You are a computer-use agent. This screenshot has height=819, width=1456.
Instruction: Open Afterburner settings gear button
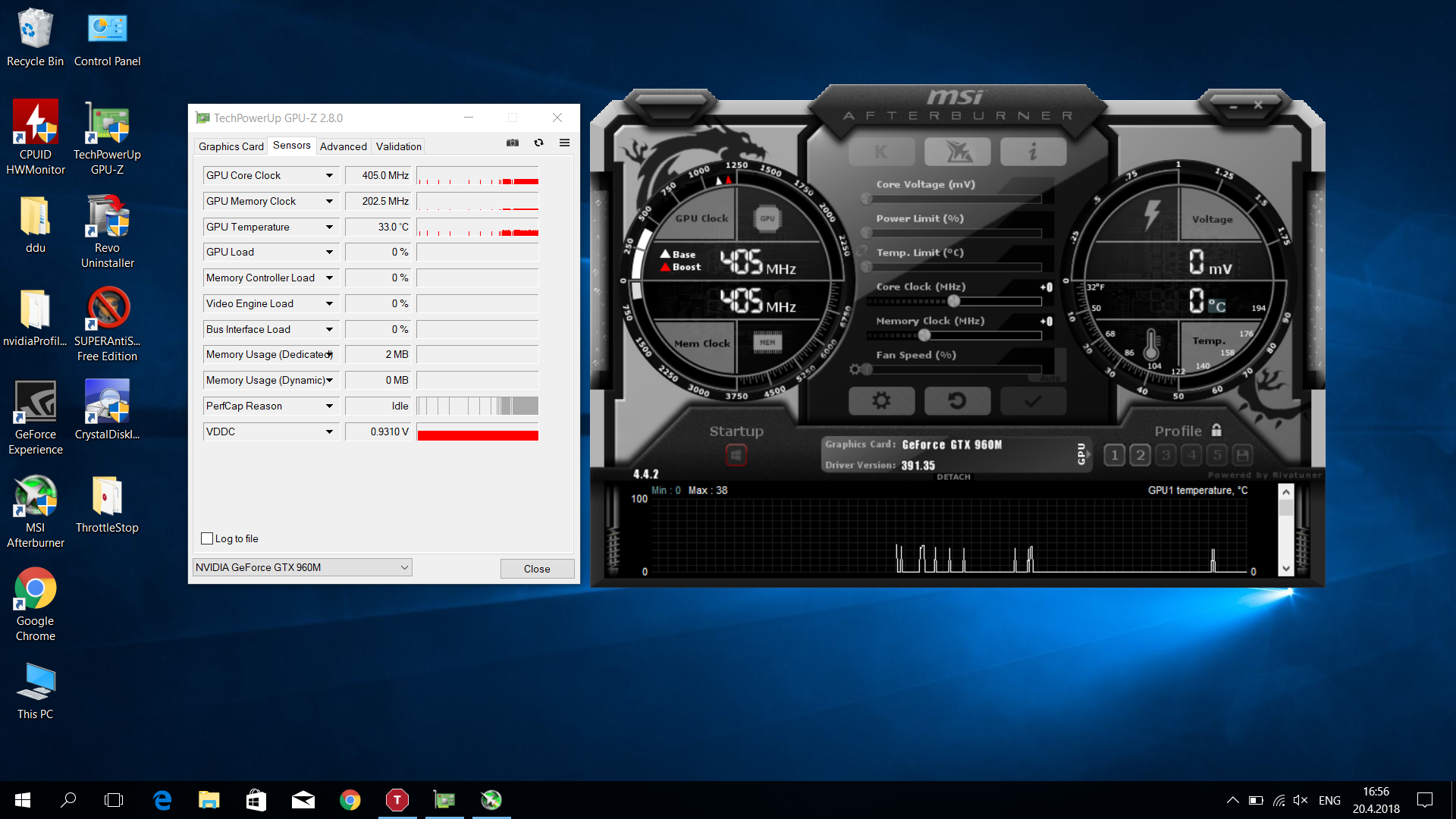pyautogui.click(x=881, y=400)
